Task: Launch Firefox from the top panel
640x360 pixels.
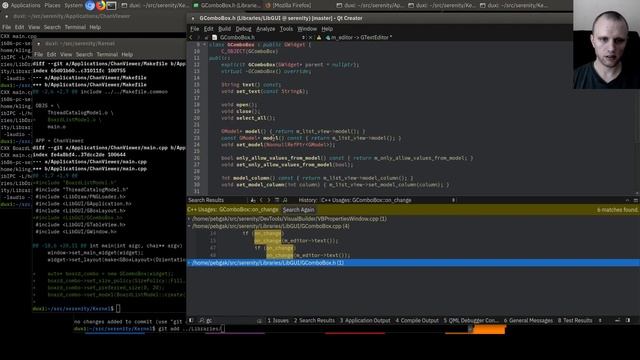Action: 100,5
